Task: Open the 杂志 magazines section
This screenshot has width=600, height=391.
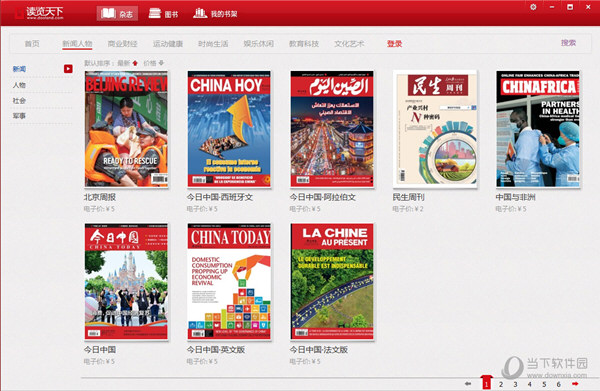Action: pos(117,14)
